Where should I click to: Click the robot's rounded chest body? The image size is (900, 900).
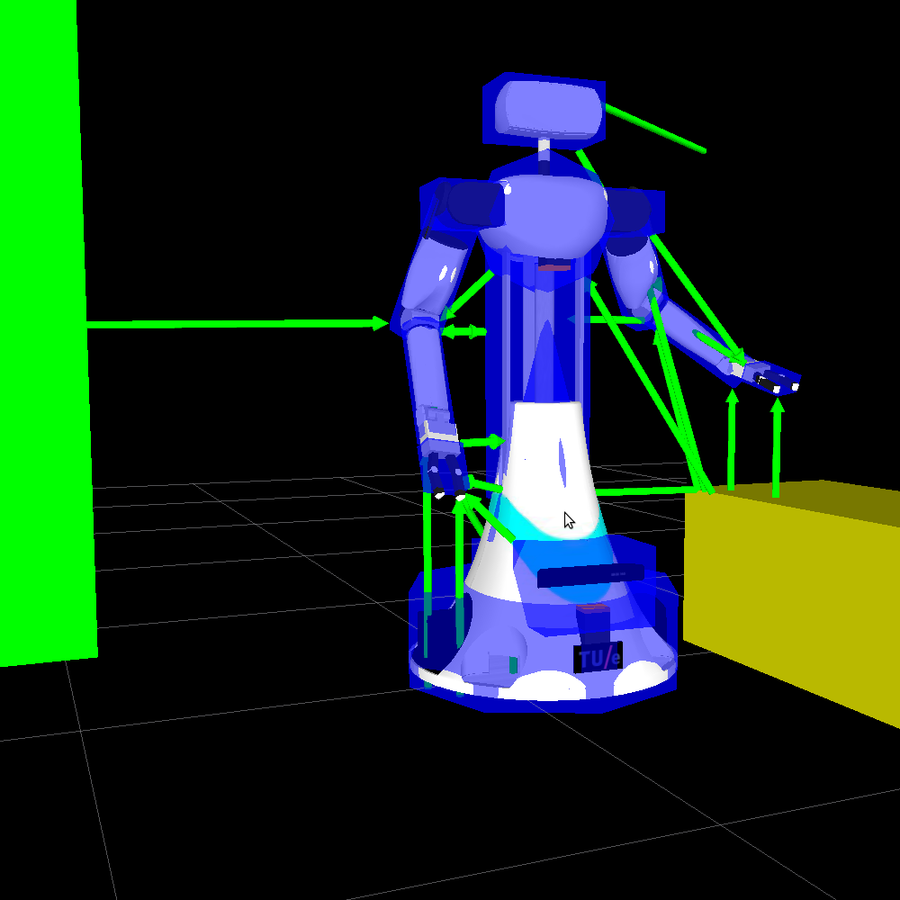[542, 215]
